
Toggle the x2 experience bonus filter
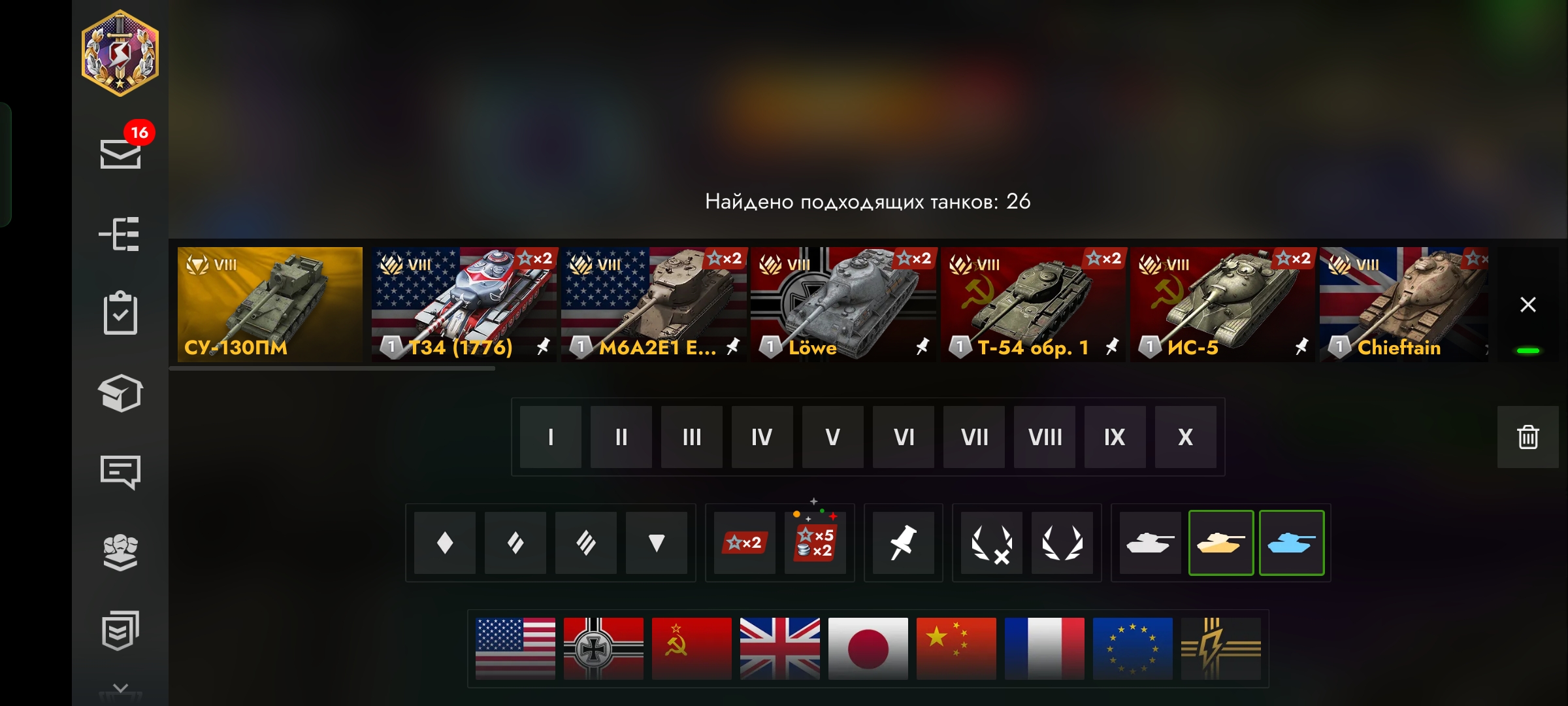(x=745, y=543)
